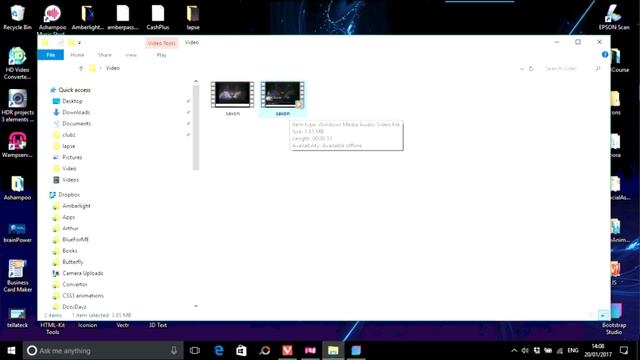Open the amberpass file on desktop
The height and width of the screenshot is (360, 640).
[x=123, y=17]
